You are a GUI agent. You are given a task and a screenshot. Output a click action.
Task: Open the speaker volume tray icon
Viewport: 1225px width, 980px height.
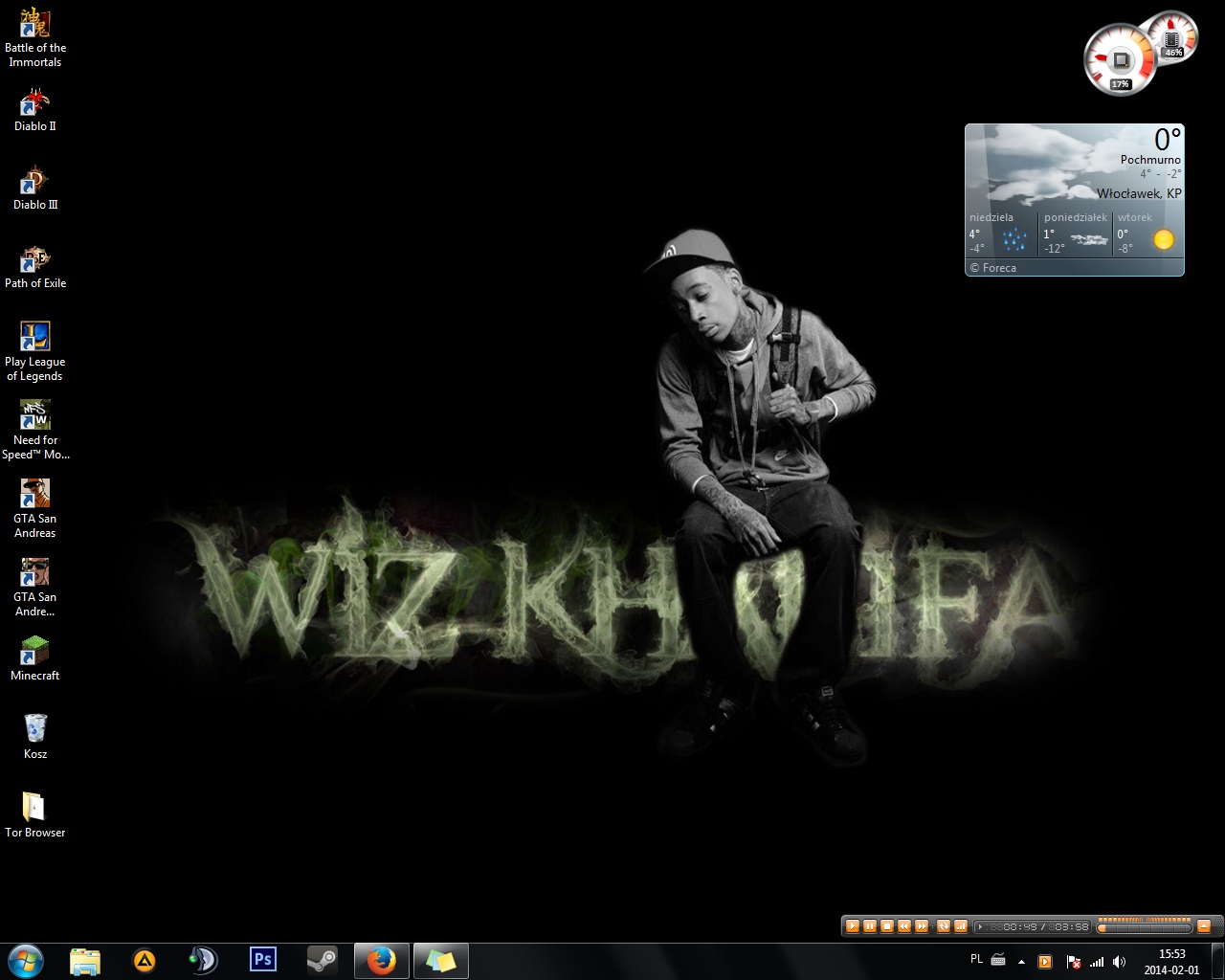pos(1119,962)
